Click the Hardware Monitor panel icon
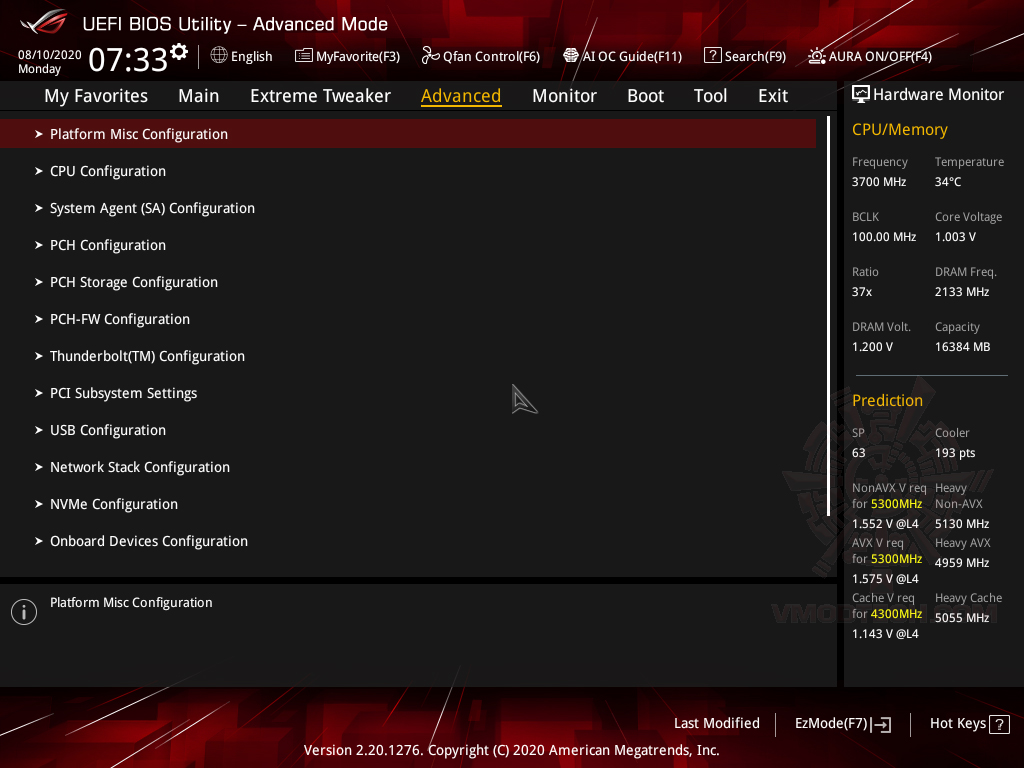The width and height of the screenshot is (1024, 768). pyautogui.click(x=861, y=93)
